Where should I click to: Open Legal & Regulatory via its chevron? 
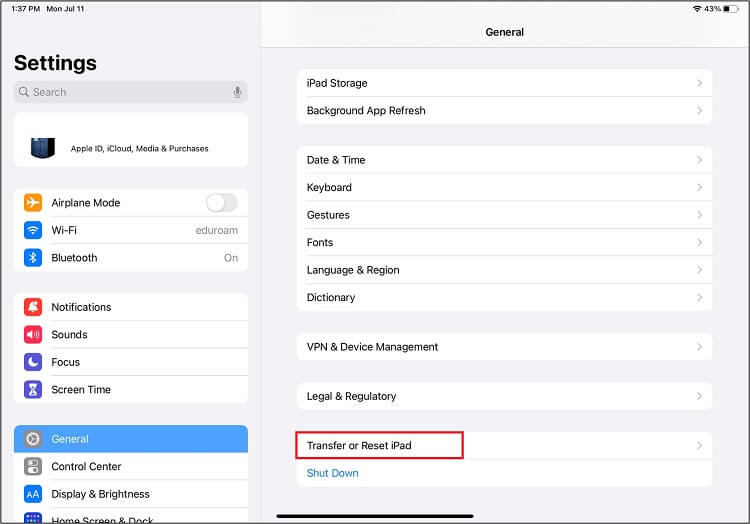699,396
